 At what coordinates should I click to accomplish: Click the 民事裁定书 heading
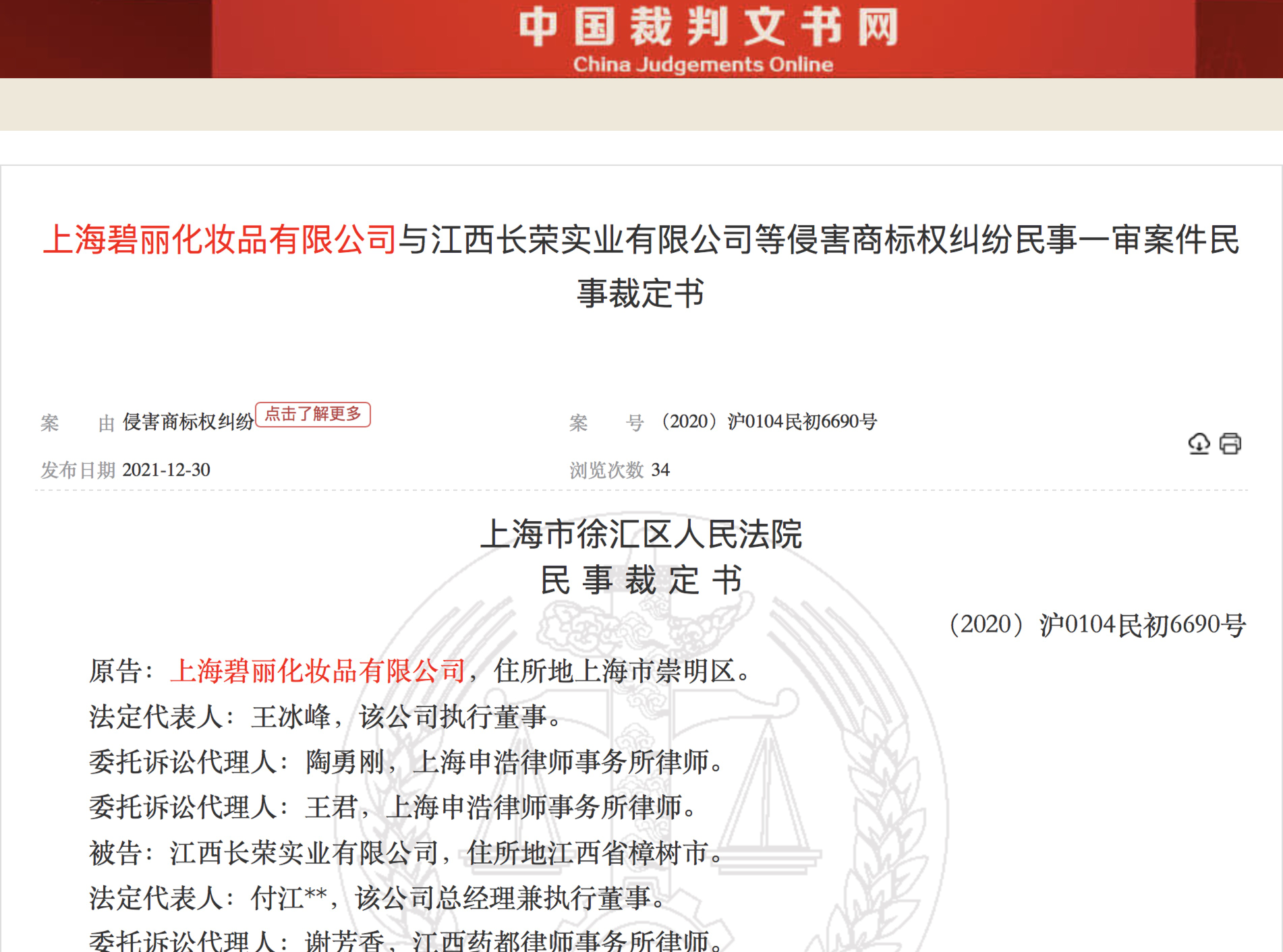[x=641, y=580]
